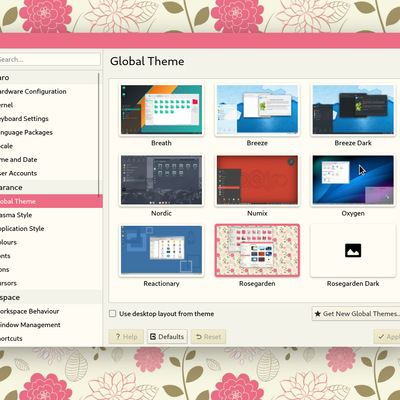This screenshot has height=400, width=400.
Task: Select the highlighted Global Theme entry
Action: pyautogui.click(x=51, y=201)
